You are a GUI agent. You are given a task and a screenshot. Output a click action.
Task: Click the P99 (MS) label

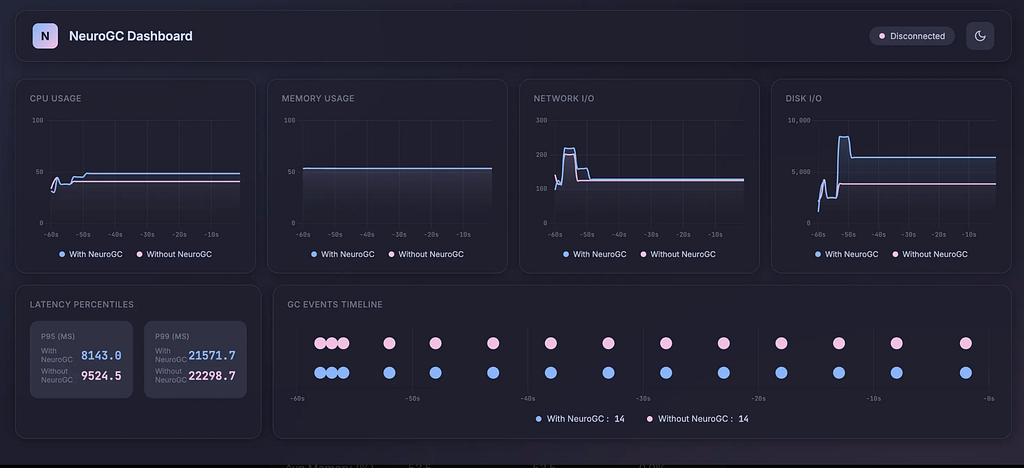click(172, 336)
